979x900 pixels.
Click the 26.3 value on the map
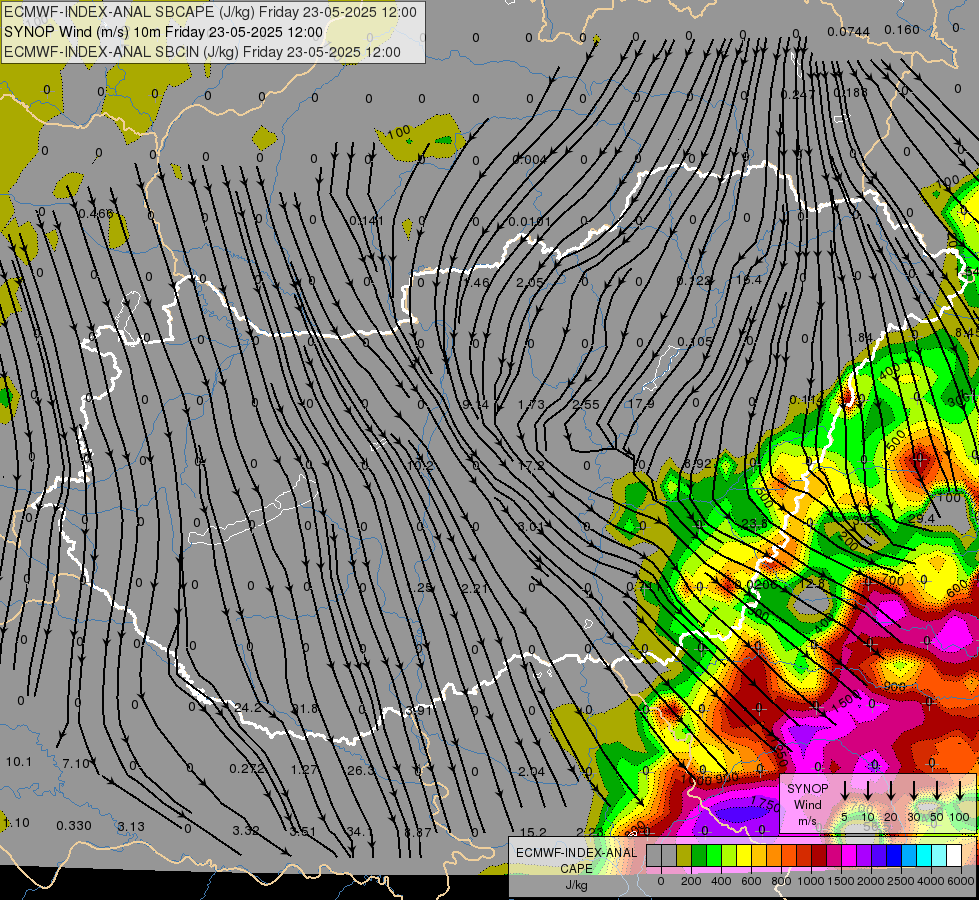[360, 771]
